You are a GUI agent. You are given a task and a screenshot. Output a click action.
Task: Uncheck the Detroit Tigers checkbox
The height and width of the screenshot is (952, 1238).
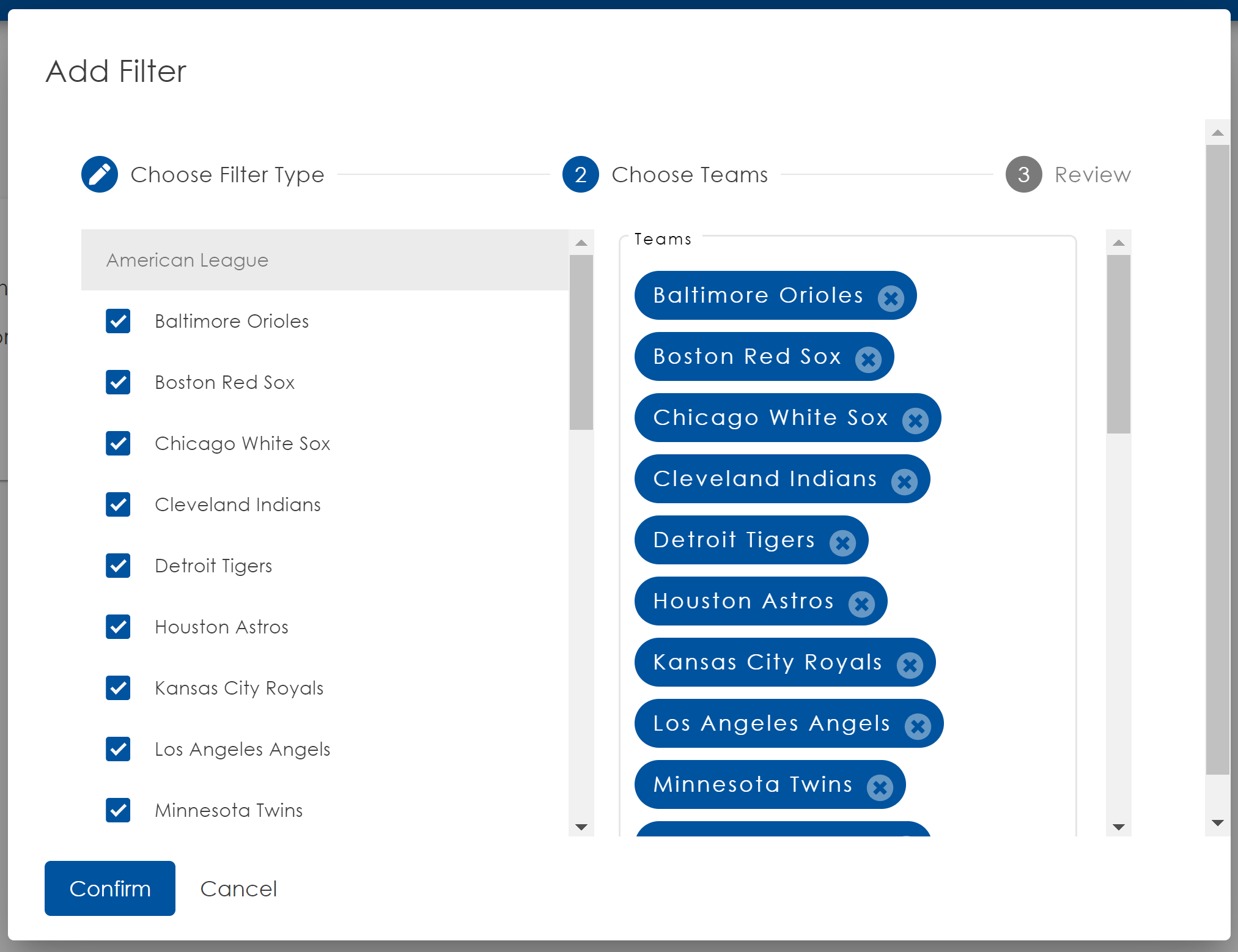[118, 566]
